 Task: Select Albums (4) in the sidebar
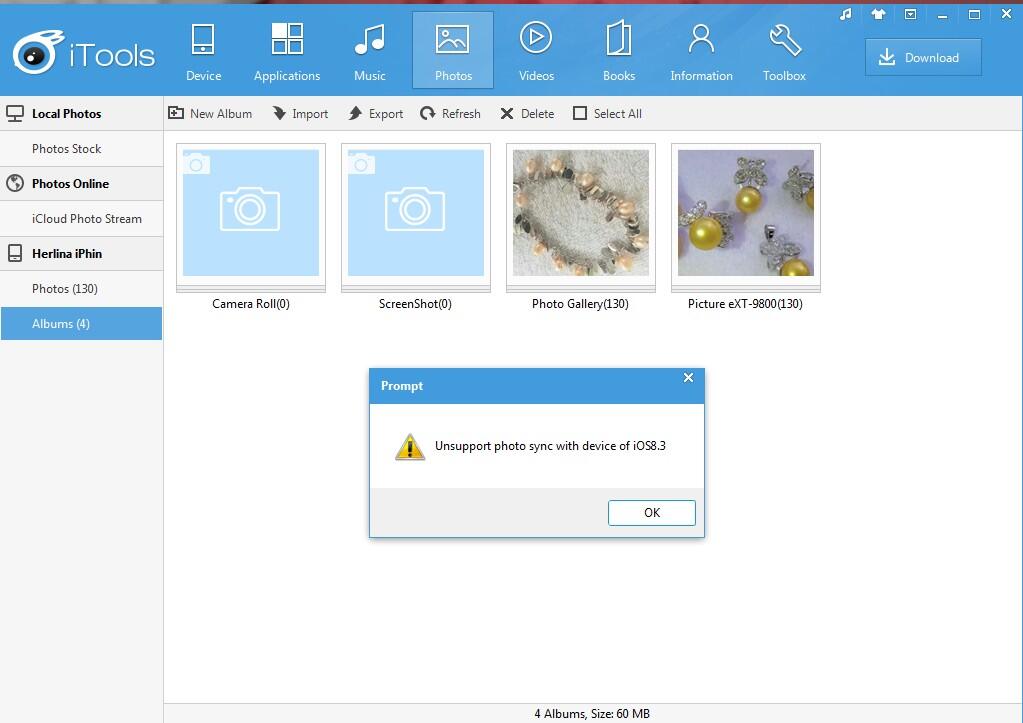[x=82, y=324]
